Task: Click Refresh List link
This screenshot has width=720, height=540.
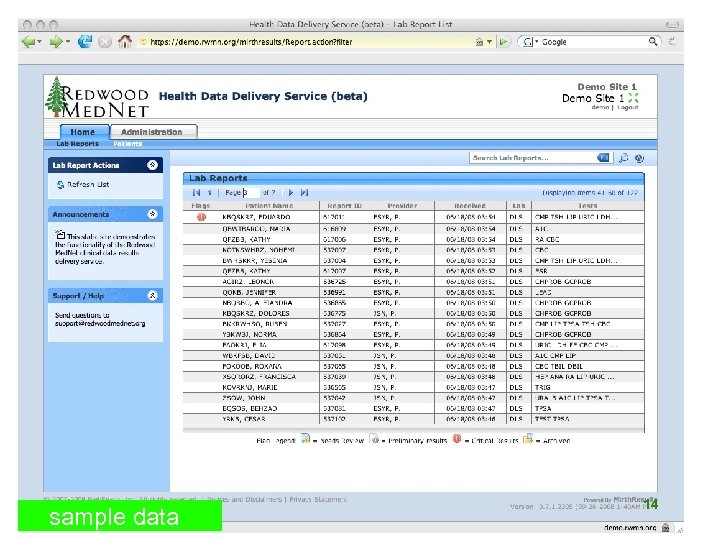Action: click(88, 184)
